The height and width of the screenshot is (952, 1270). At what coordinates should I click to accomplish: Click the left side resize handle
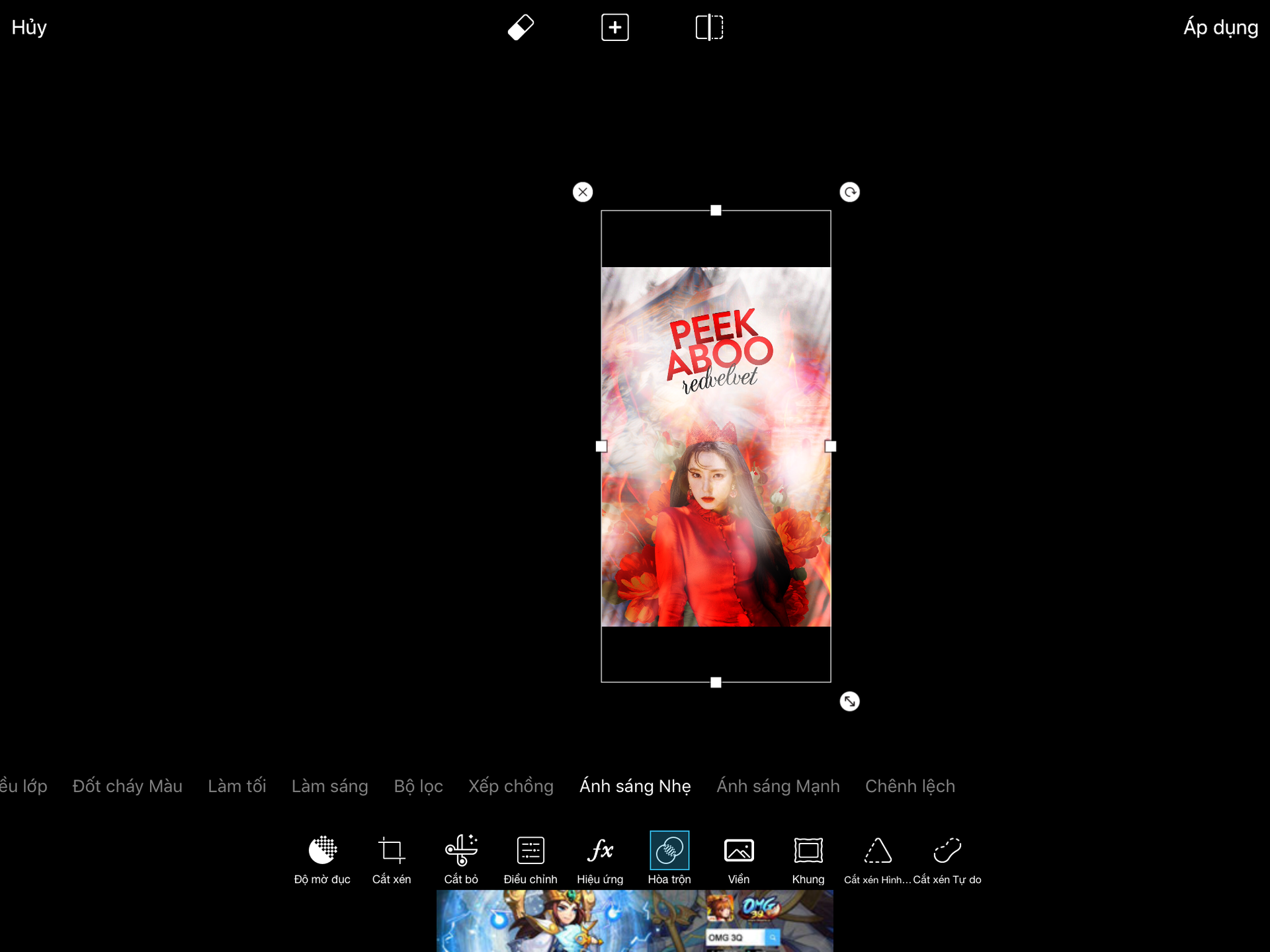pyautogui.click(x=601, y=446)
